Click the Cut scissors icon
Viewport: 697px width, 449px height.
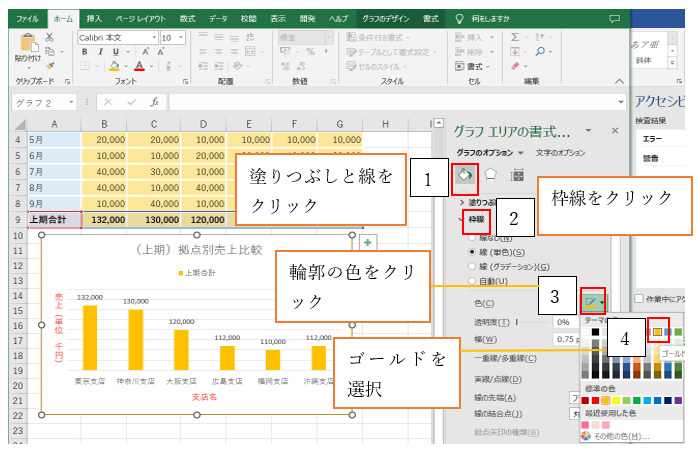click(x=50, y=38)
